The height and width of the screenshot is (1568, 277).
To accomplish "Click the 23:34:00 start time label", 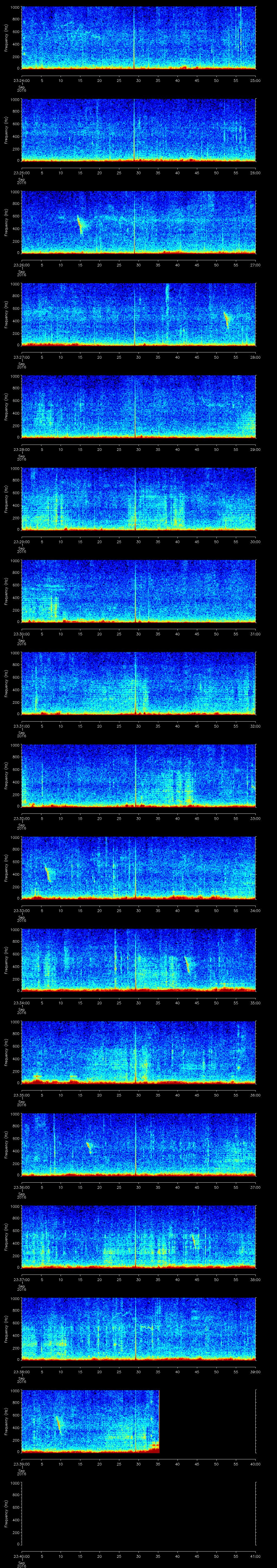I will 21,1003.
